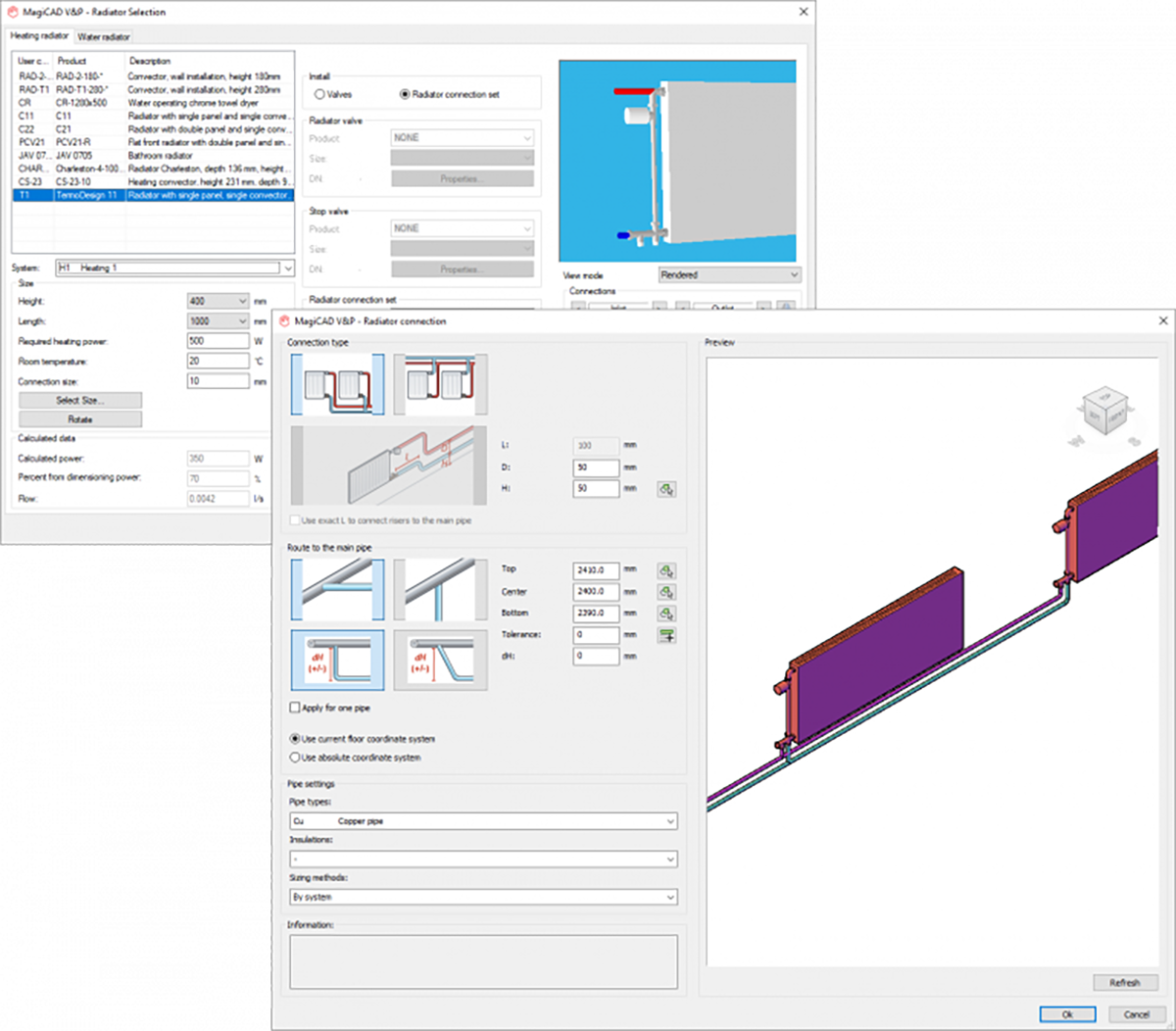Click the Tolerance measure icon
Image resolution: width=1176 pixels, height=1031 pixels.
click(666, 635)
